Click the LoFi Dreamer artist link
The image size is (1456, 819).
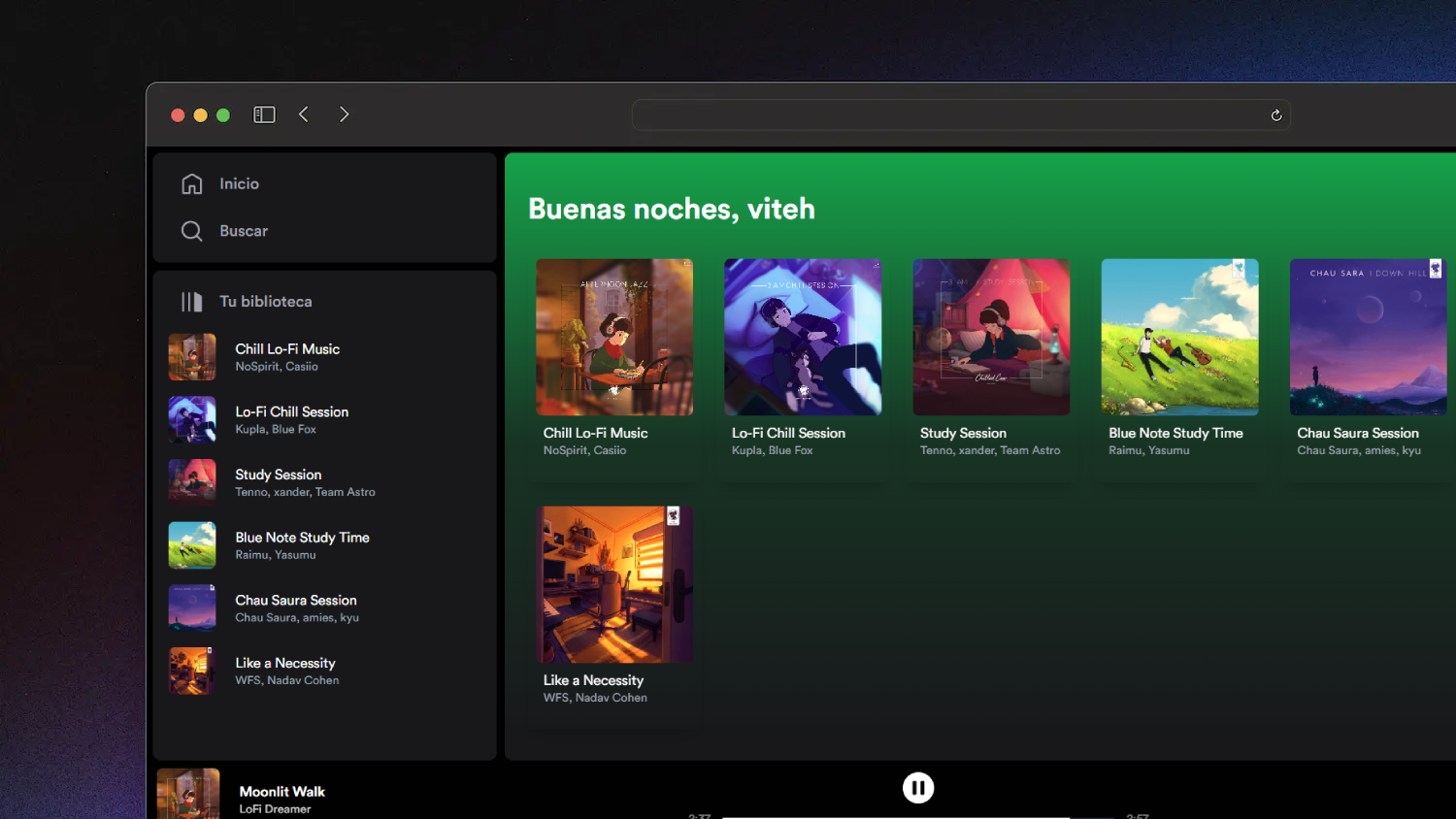[275, 809]
